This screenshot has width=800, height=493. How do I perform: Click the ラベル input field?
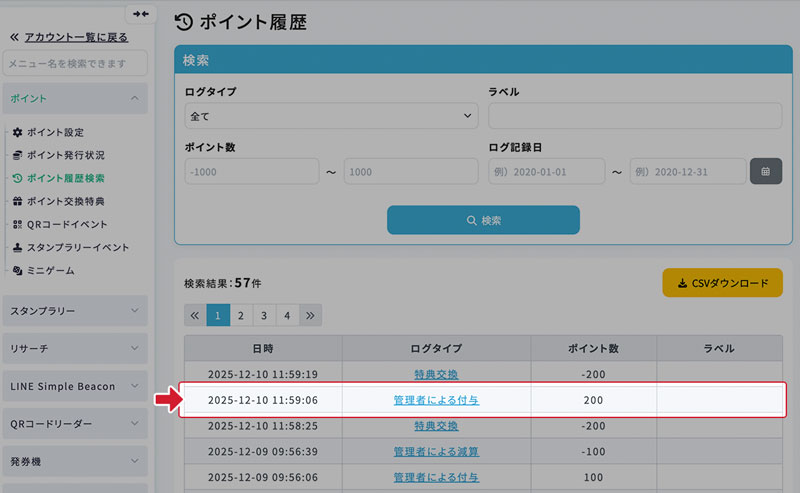point(635,117)
